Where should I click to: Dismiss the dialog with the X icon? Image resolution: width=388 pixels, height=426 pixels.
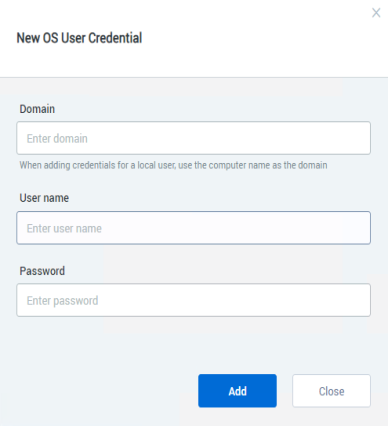tap(376, 13)
